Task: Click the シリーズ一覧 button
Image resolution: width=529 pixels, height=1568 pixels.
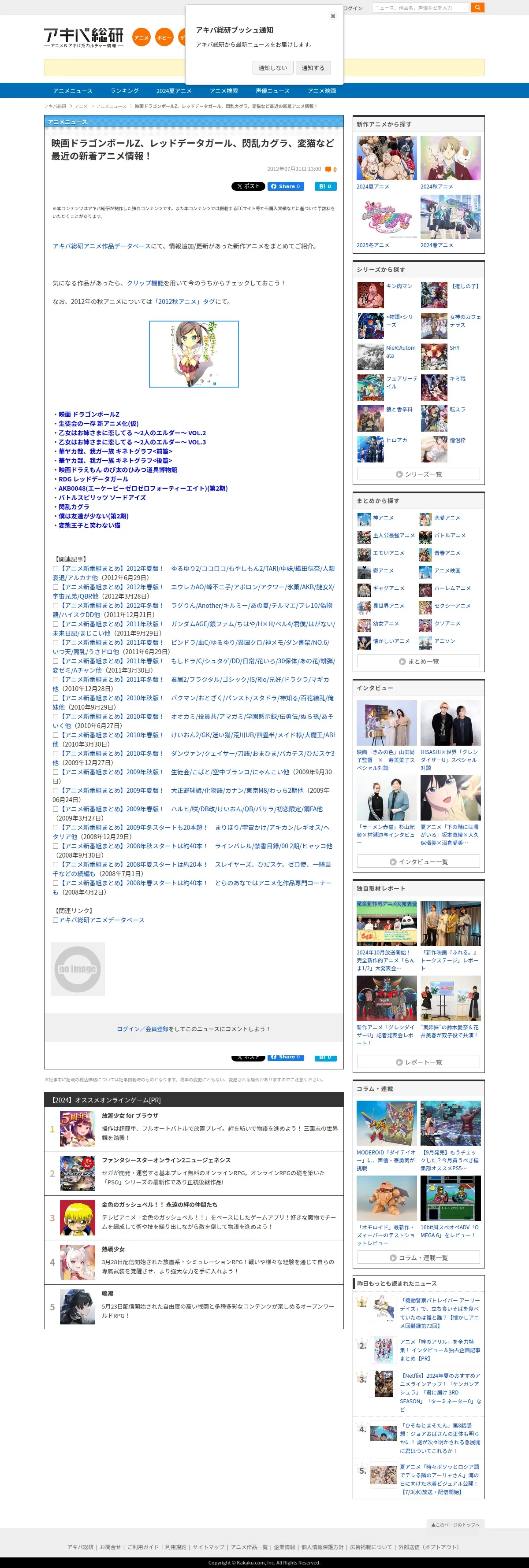Action: (419, 473)
